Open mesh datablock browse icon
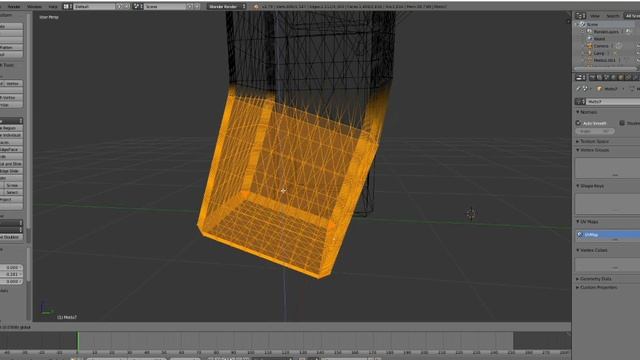The height and width of the screenshot is (360, 640). (580, 101)
